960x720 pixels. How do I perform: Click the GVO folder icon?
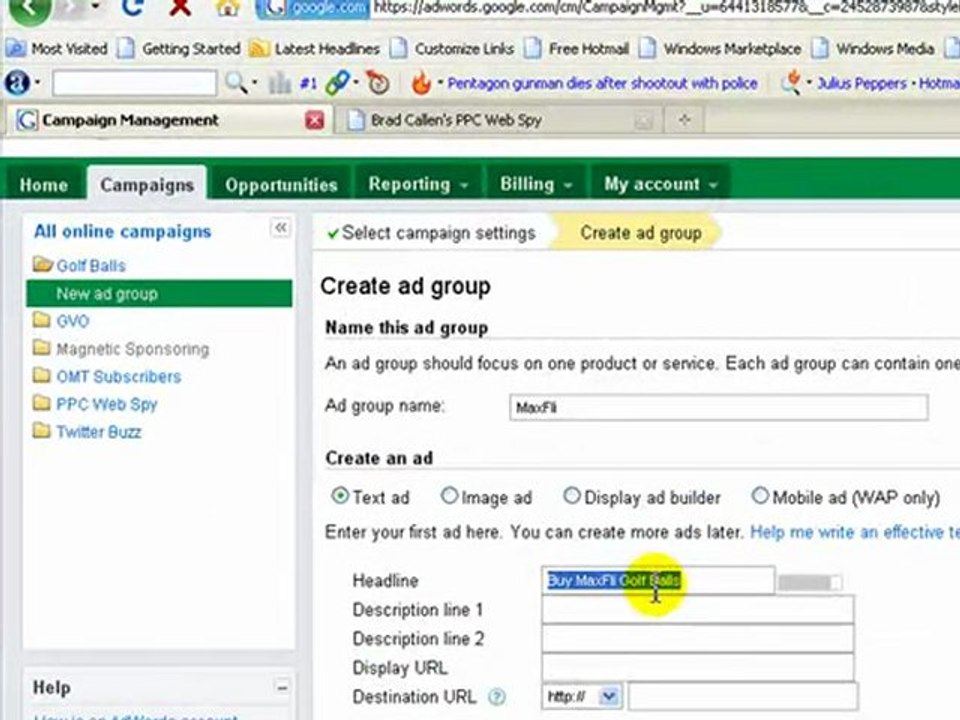[x=42, y=320]
